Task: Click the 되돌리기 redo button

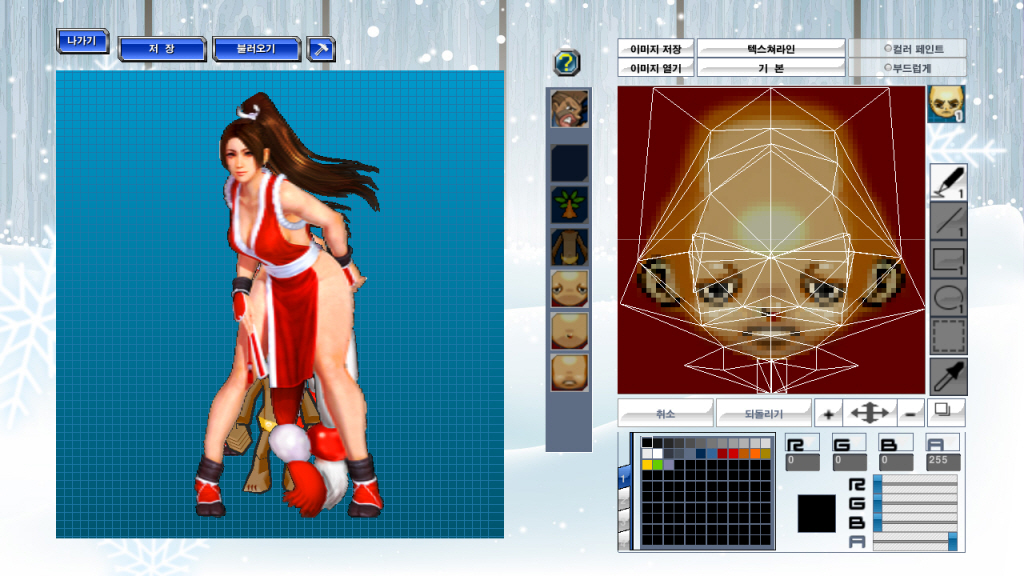Action: click(x=764, y=413)
